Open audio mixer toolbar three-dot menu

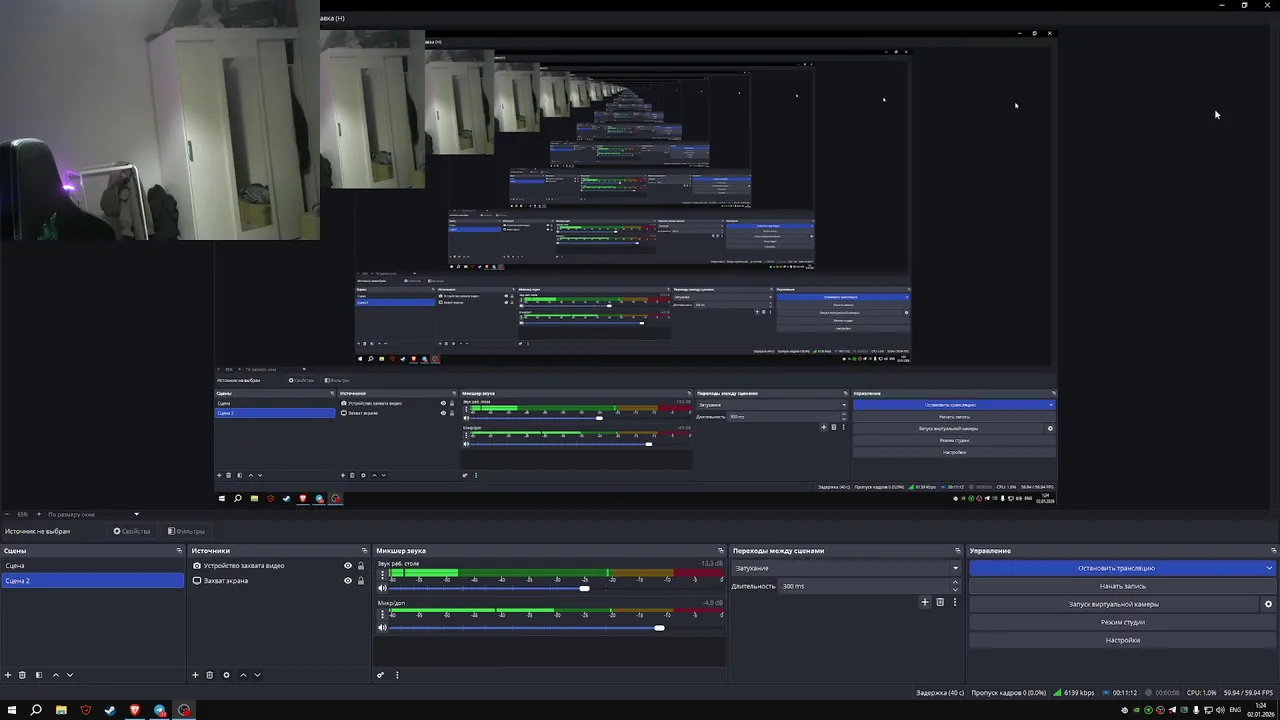click(x=397, y=675)
